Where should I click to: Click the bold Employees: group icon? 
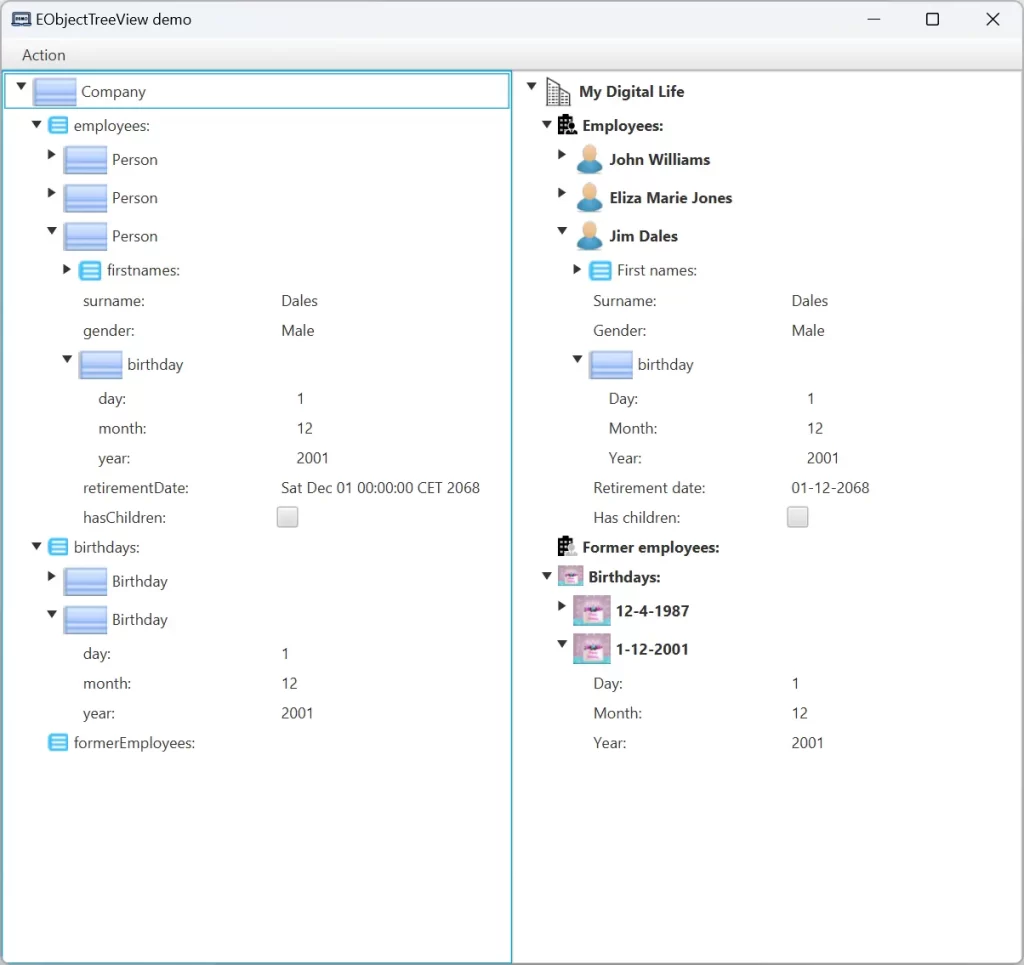(567, 125)
